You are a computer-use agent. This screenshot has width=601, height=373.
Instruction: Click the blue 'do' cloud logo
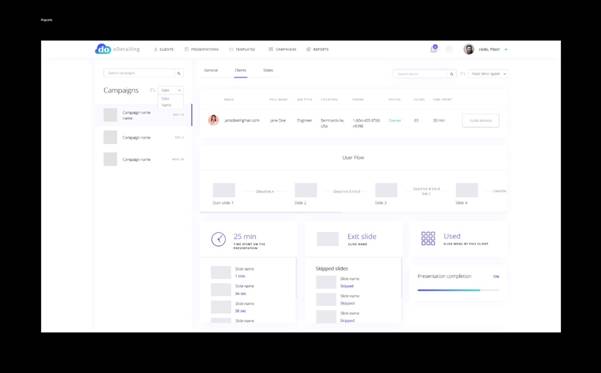(103, 49)
